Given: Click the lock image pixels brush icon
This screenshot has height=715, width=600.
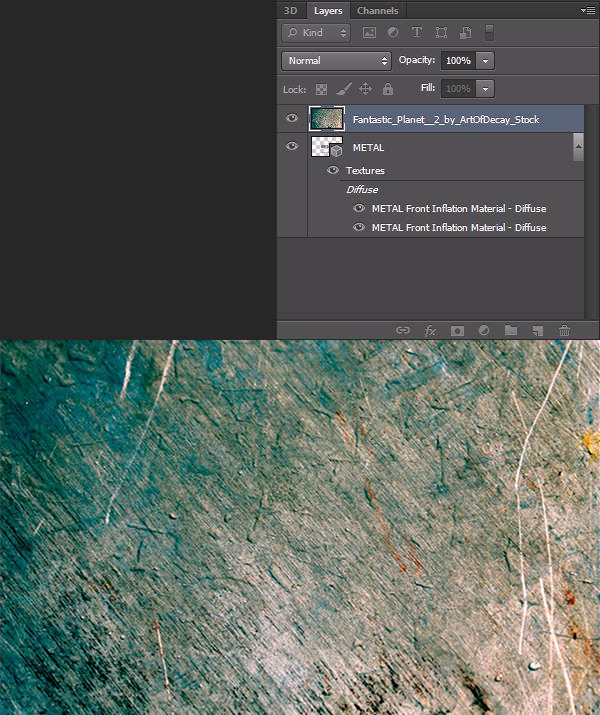Looking at the screenshot, I should pyautogui.click(x=344, y=89).
